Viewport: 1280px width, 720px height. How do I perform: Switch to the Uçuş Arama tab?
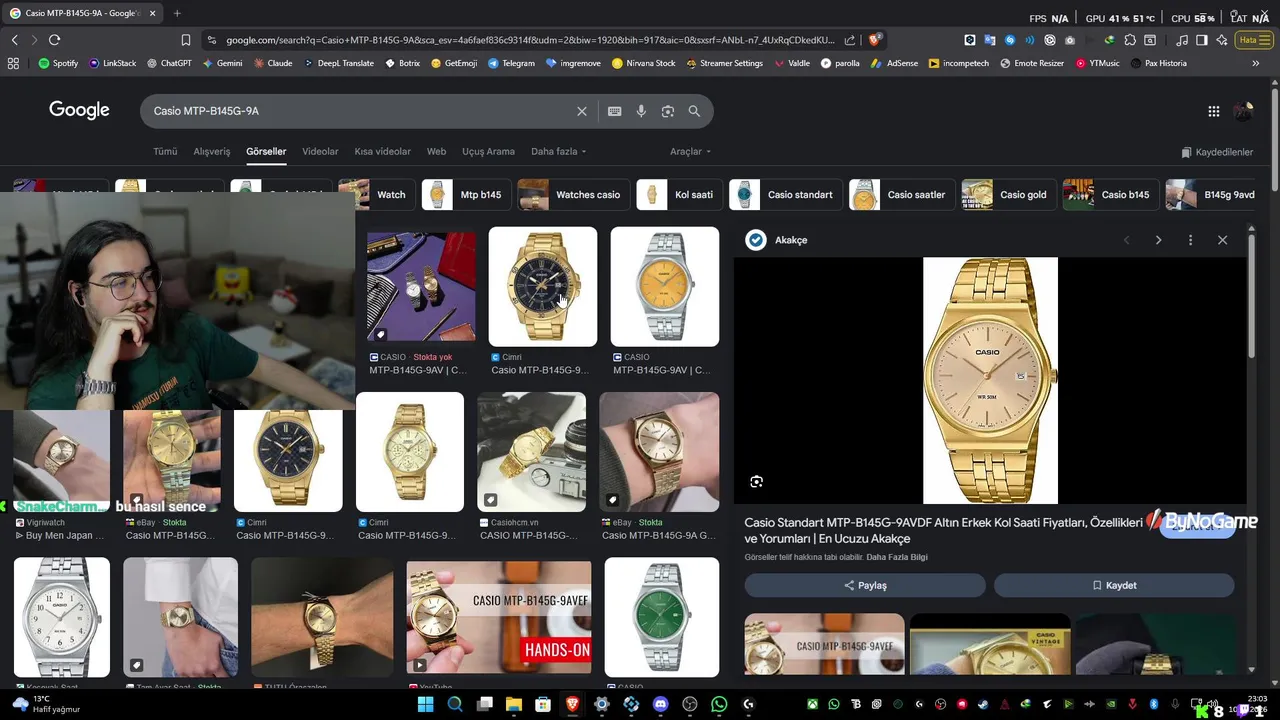click(488, 152)
